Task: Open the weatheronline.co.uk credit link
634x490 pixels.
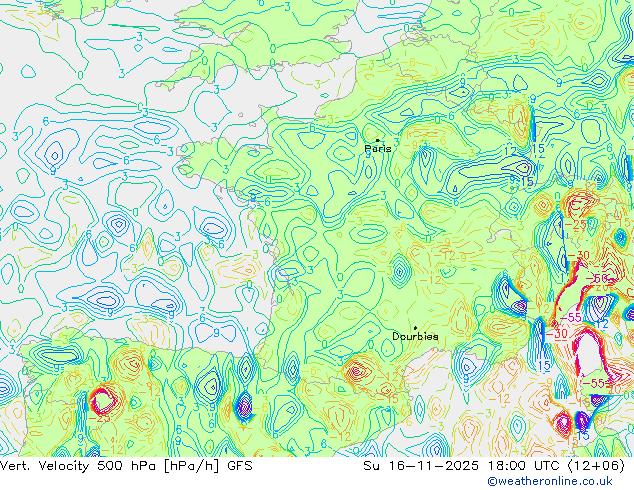Action: (x=550, y=481)
